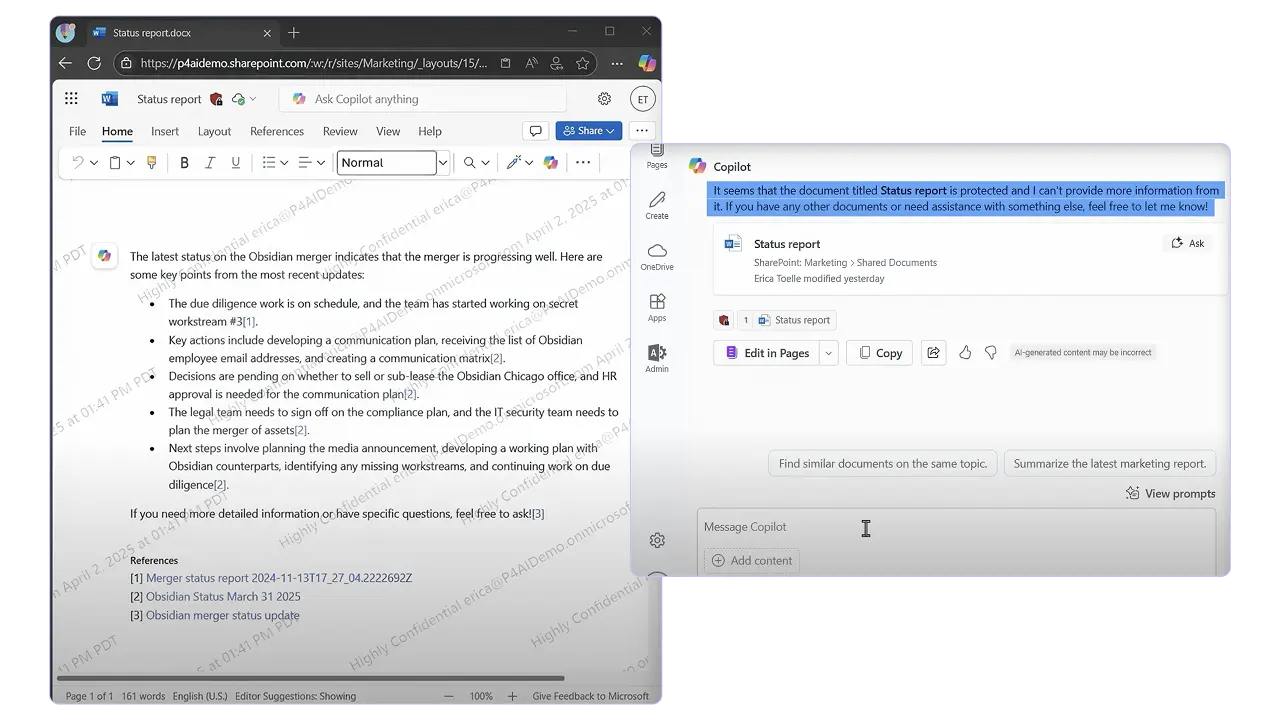Click the Share button
The height and width of the screenshot is (720, 1280).
click(589, 131)
